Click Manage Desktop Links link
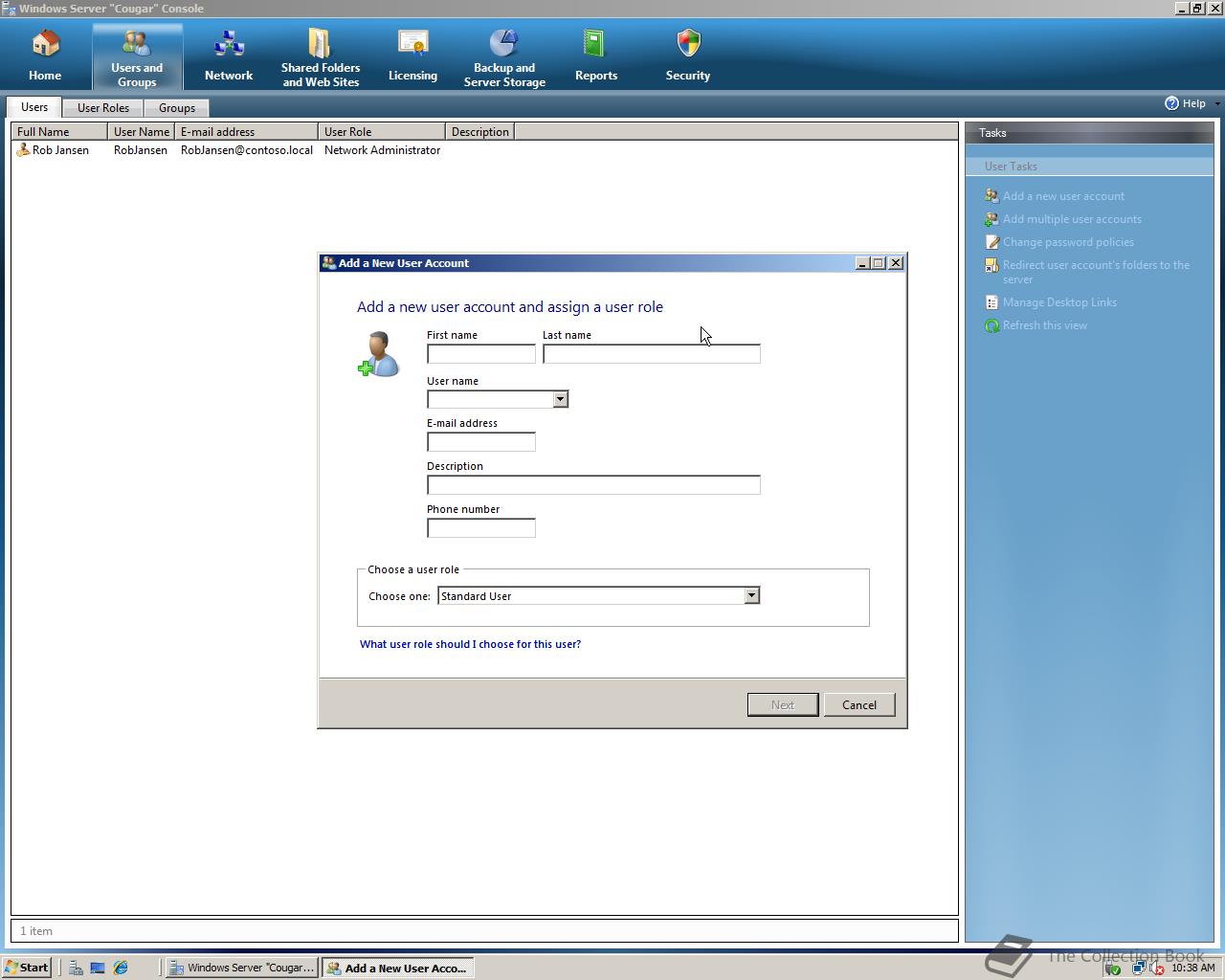 coord(1059,302)
